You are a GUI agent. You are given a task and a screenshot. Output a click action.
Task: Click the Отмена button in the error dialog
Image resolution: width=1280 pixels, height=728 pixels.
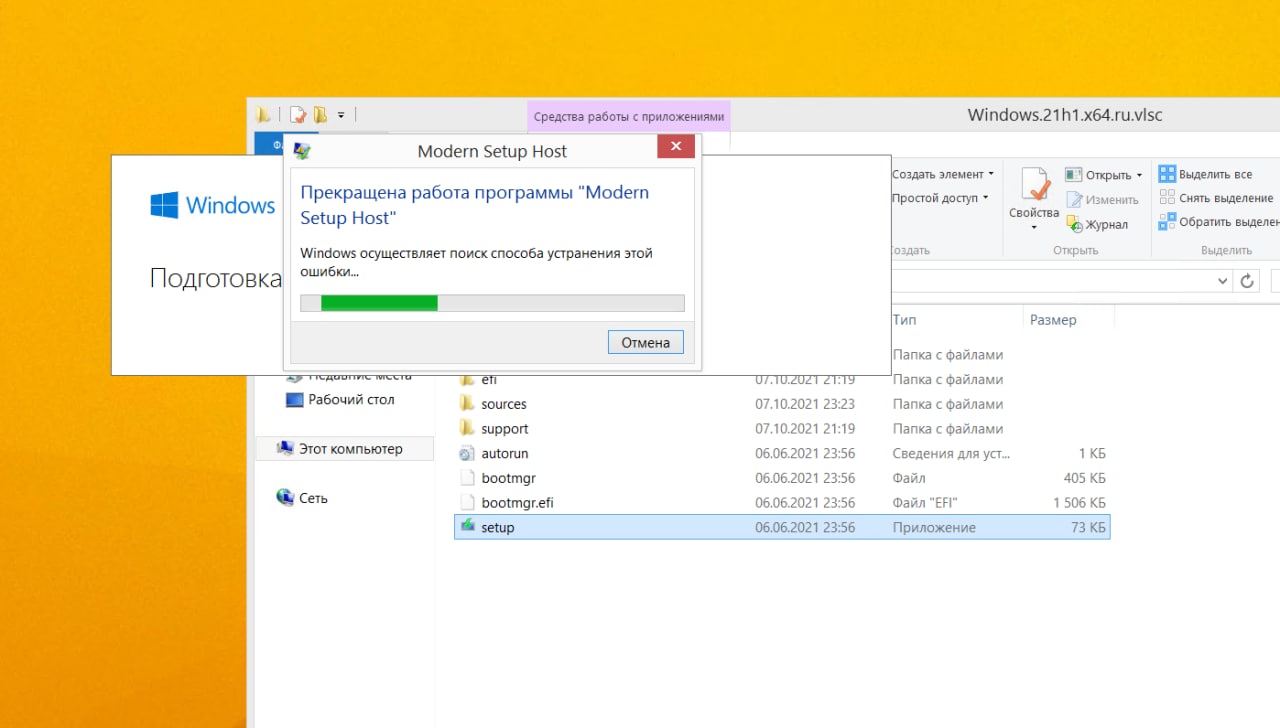pyautogui.click(x=645, y=342)
